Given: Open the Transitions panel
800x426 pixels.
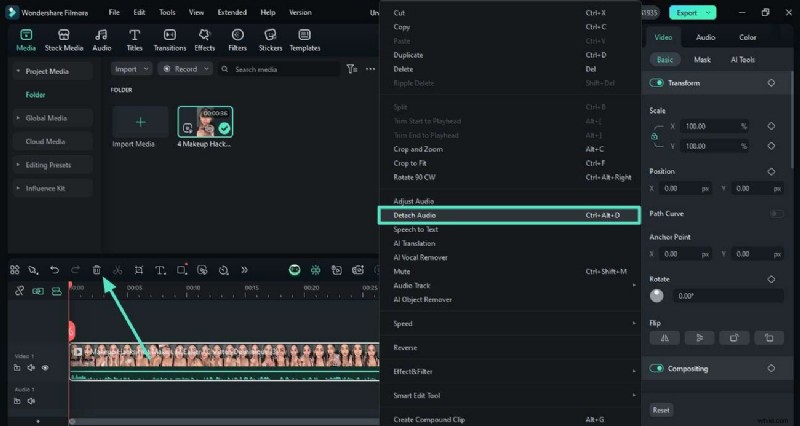Looking at the screenshot, I should click(169, 39).
